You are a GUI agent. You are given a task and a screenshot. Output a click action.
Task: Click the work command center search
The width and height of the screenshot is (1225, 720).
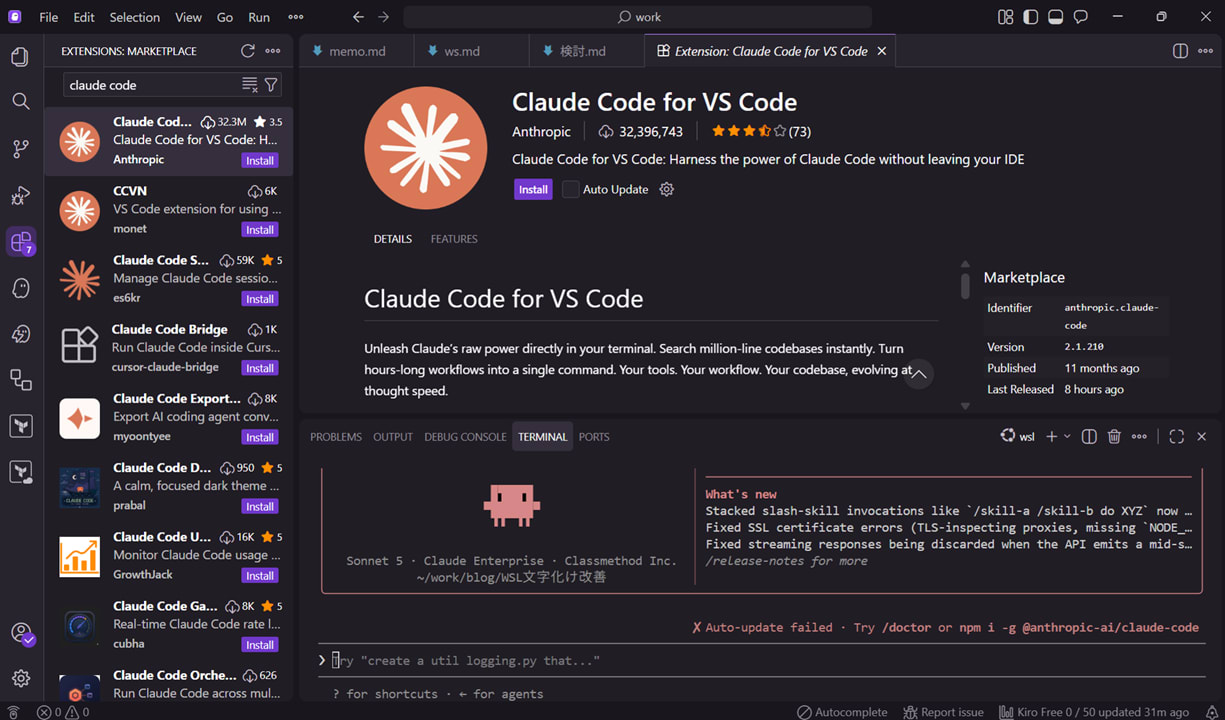pyautogui.click(x=638, y=17)
